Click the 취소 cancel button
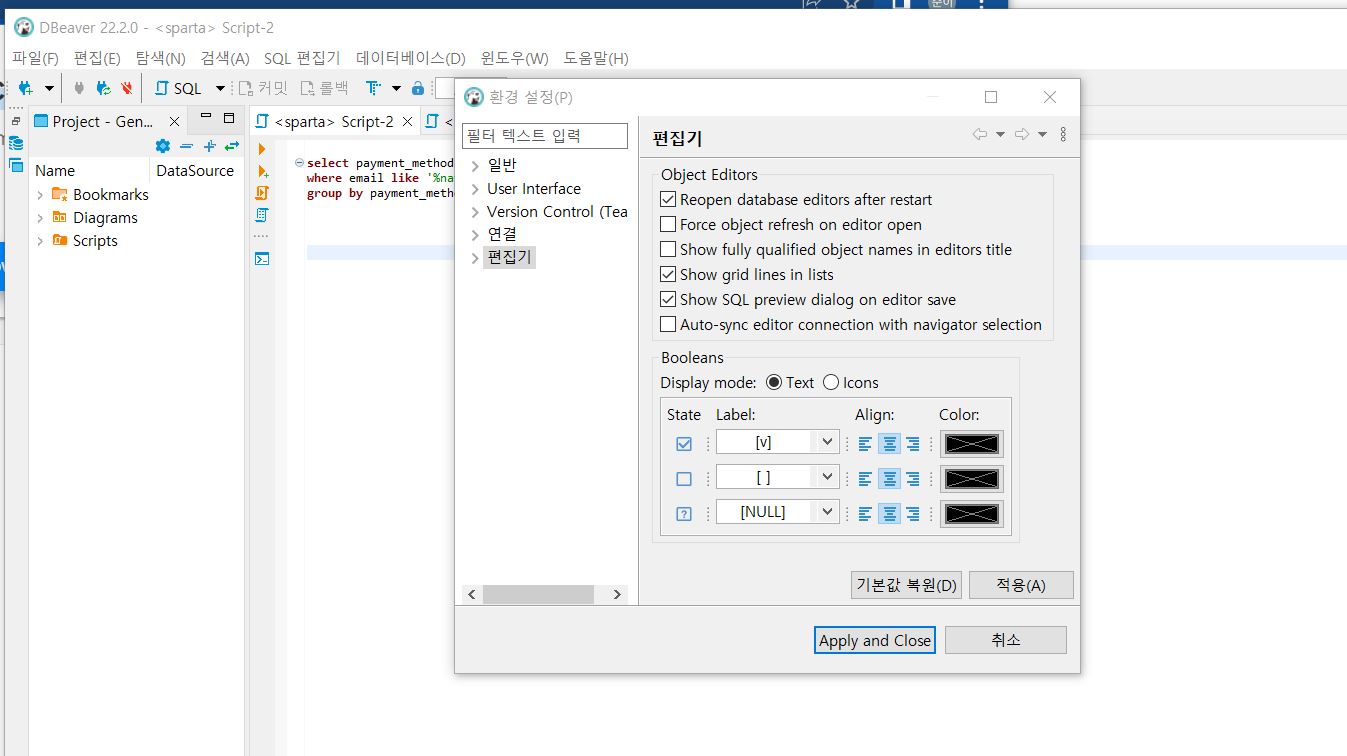 1006,641
